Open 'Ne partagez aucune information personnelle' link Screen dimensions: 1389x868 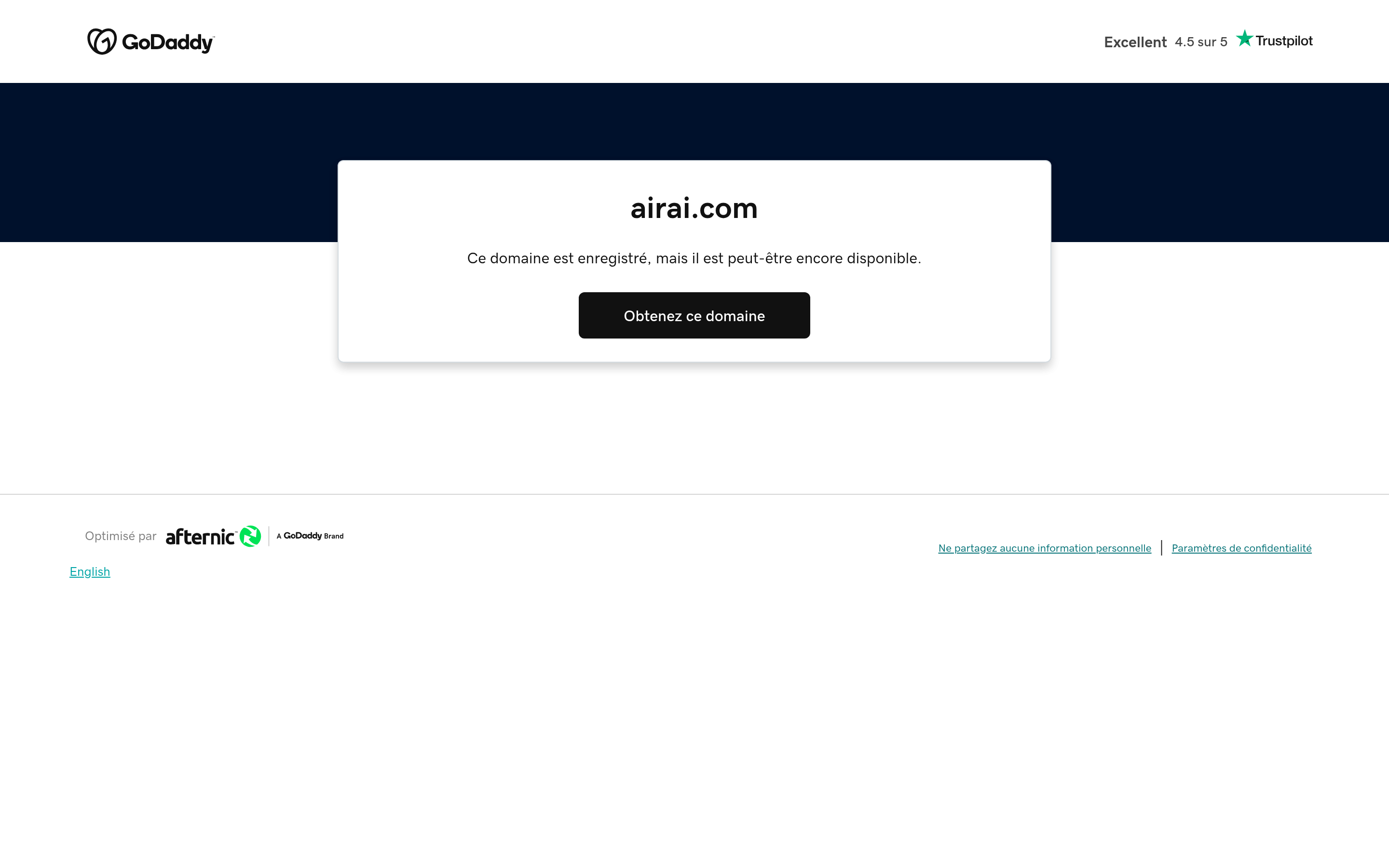[1044, 548]
